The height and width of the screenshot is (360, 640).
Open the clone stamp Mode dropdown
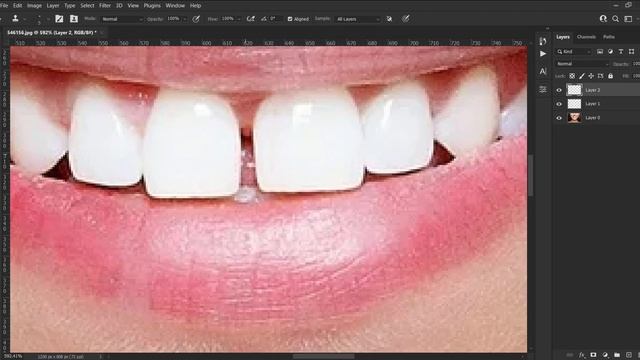[122, 19]
